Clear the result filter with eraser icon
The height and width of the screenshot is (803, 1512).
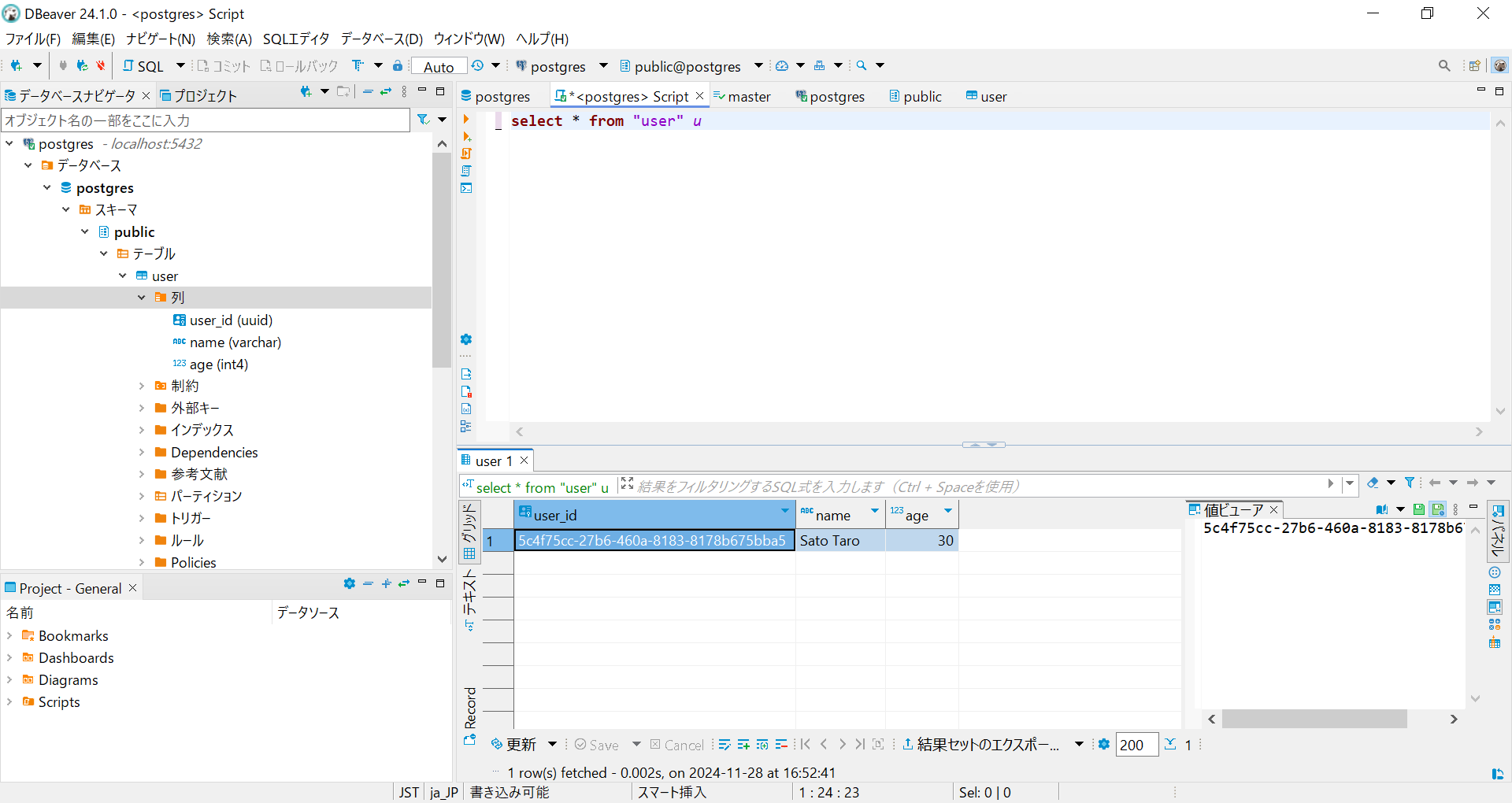coord(1374,483)
